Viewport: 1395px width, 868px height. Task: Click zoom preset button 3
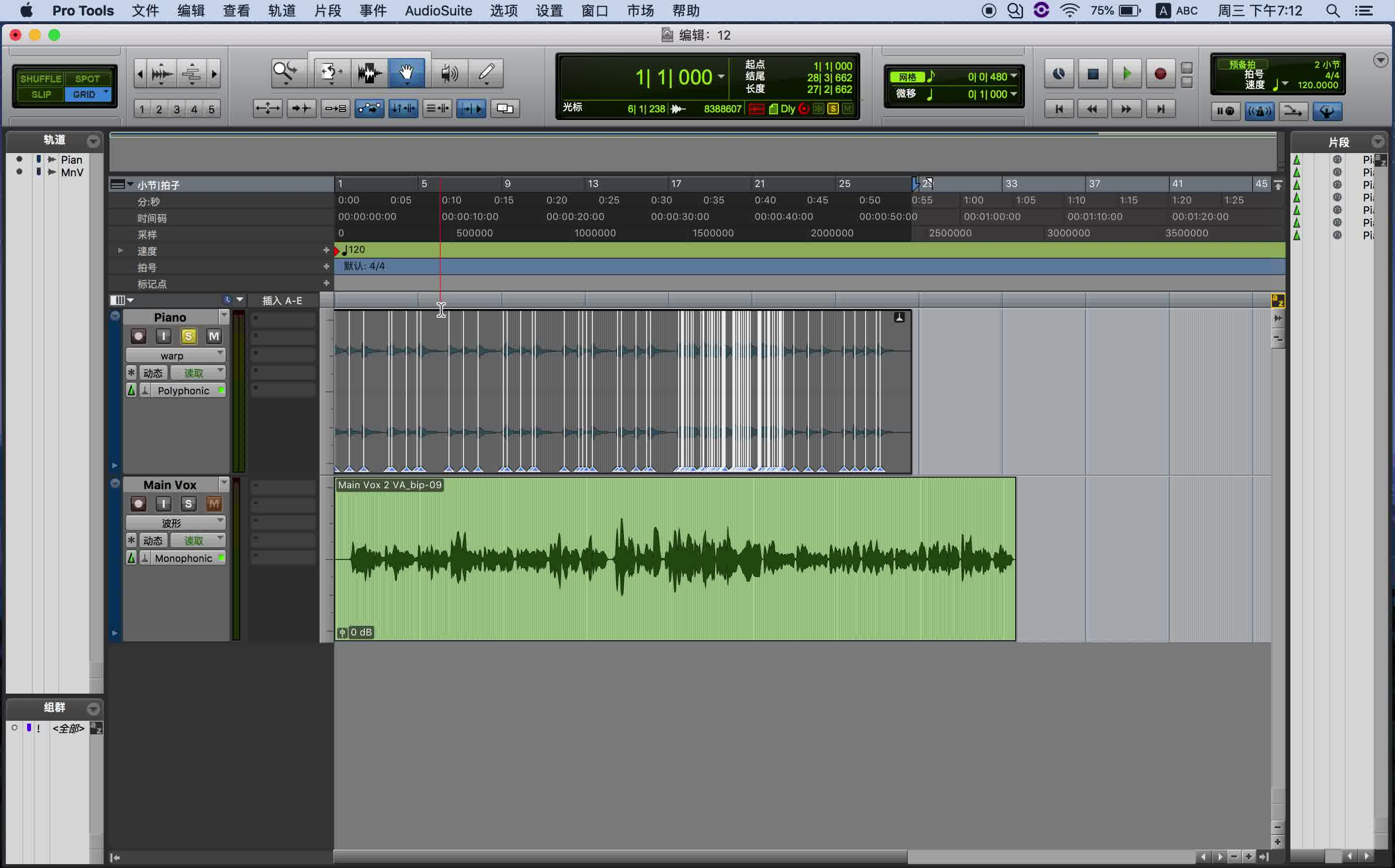(176, 108)
